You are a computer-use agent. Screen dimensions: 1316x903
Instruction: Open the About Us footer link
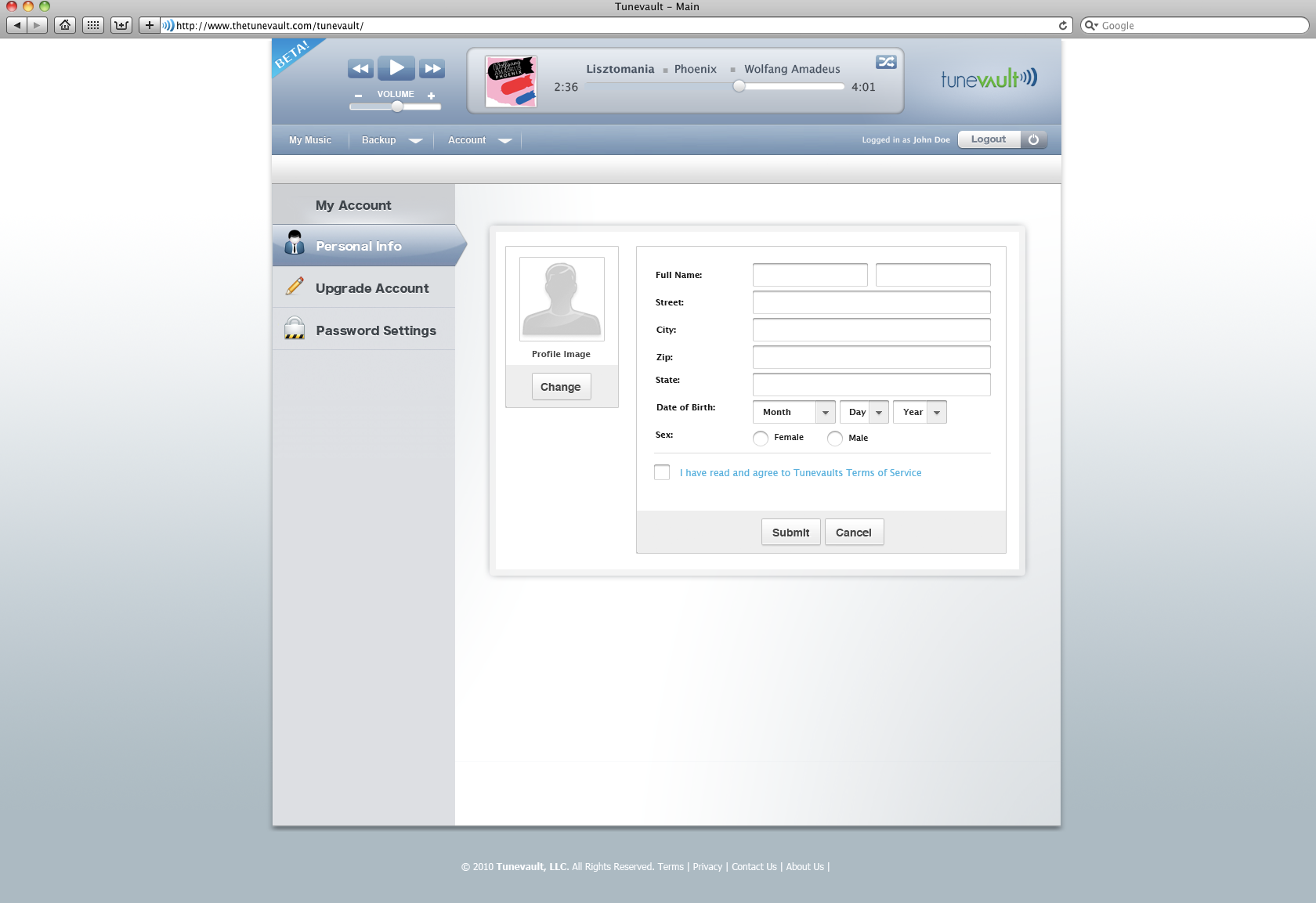(805, 867)
